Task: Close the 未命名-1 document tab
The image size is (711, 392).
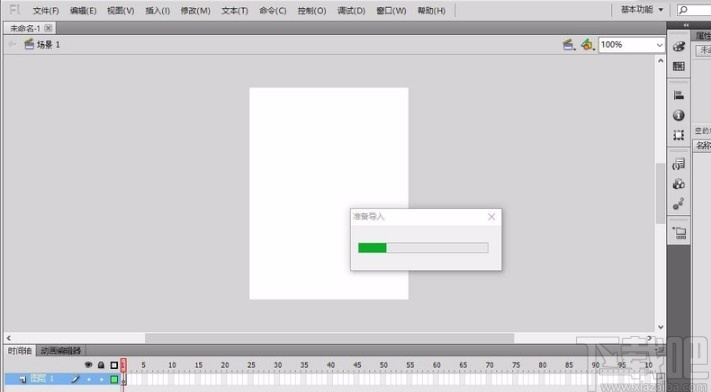Action: (x=48, y=28)
